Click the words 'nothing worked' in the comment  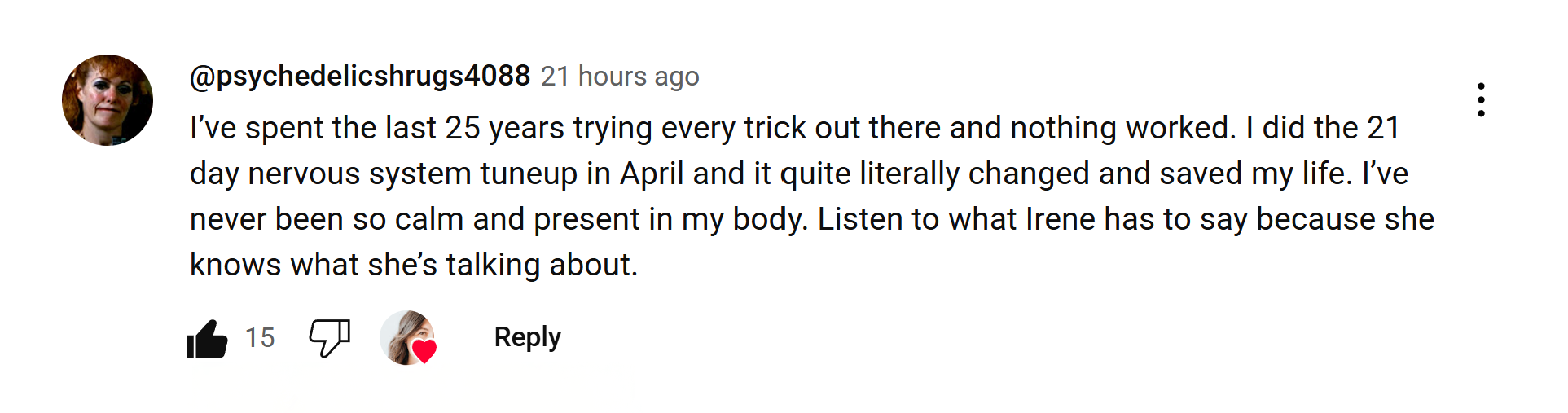point(1123,128)
